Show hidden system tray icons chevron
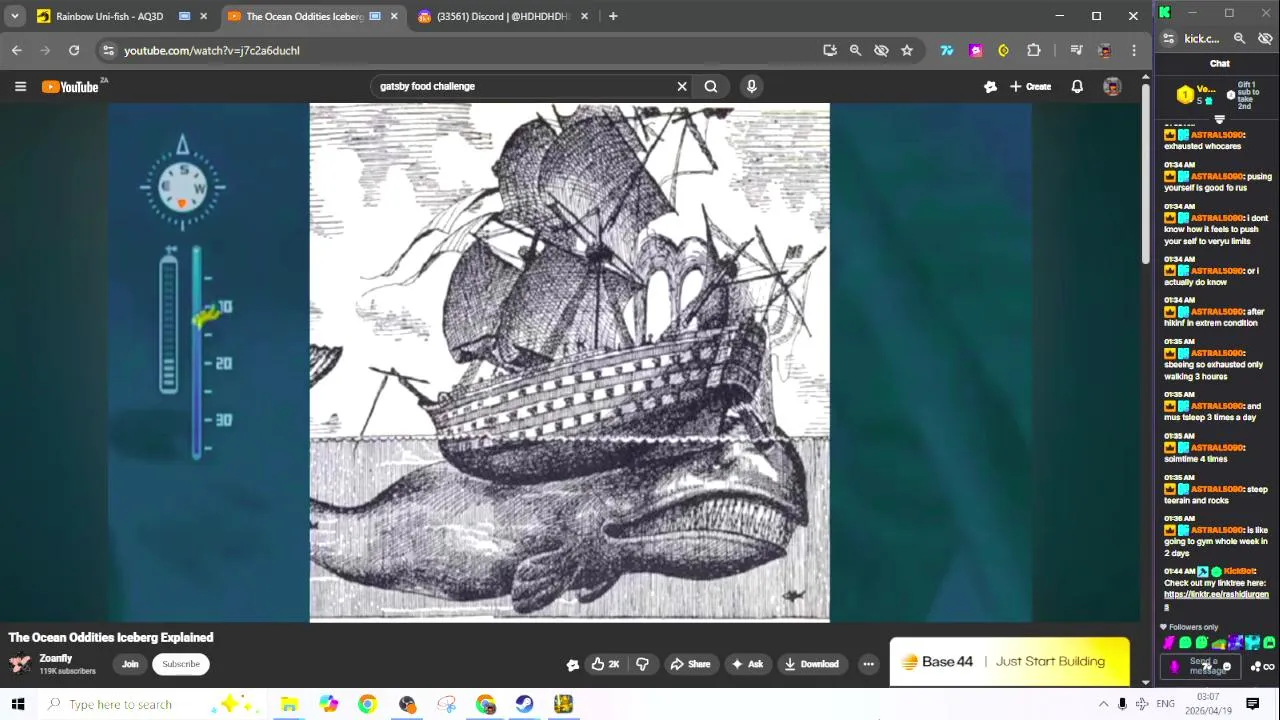Image resolution: width=1280 pixels, height=720 pixels. 1103,704
